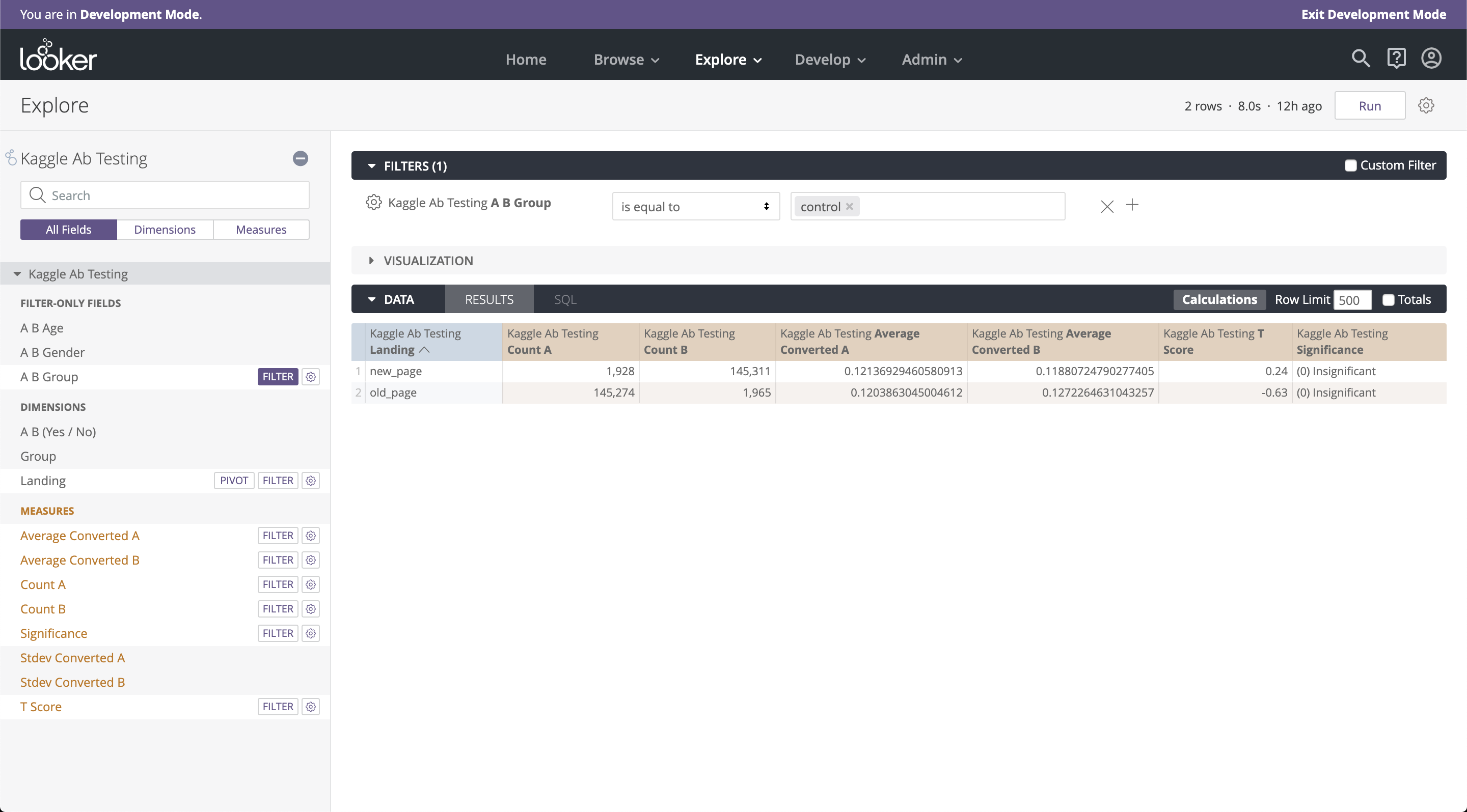Open the help icon in top bar
This screenshot has height=812, width=1467.
pos(1396,59)
